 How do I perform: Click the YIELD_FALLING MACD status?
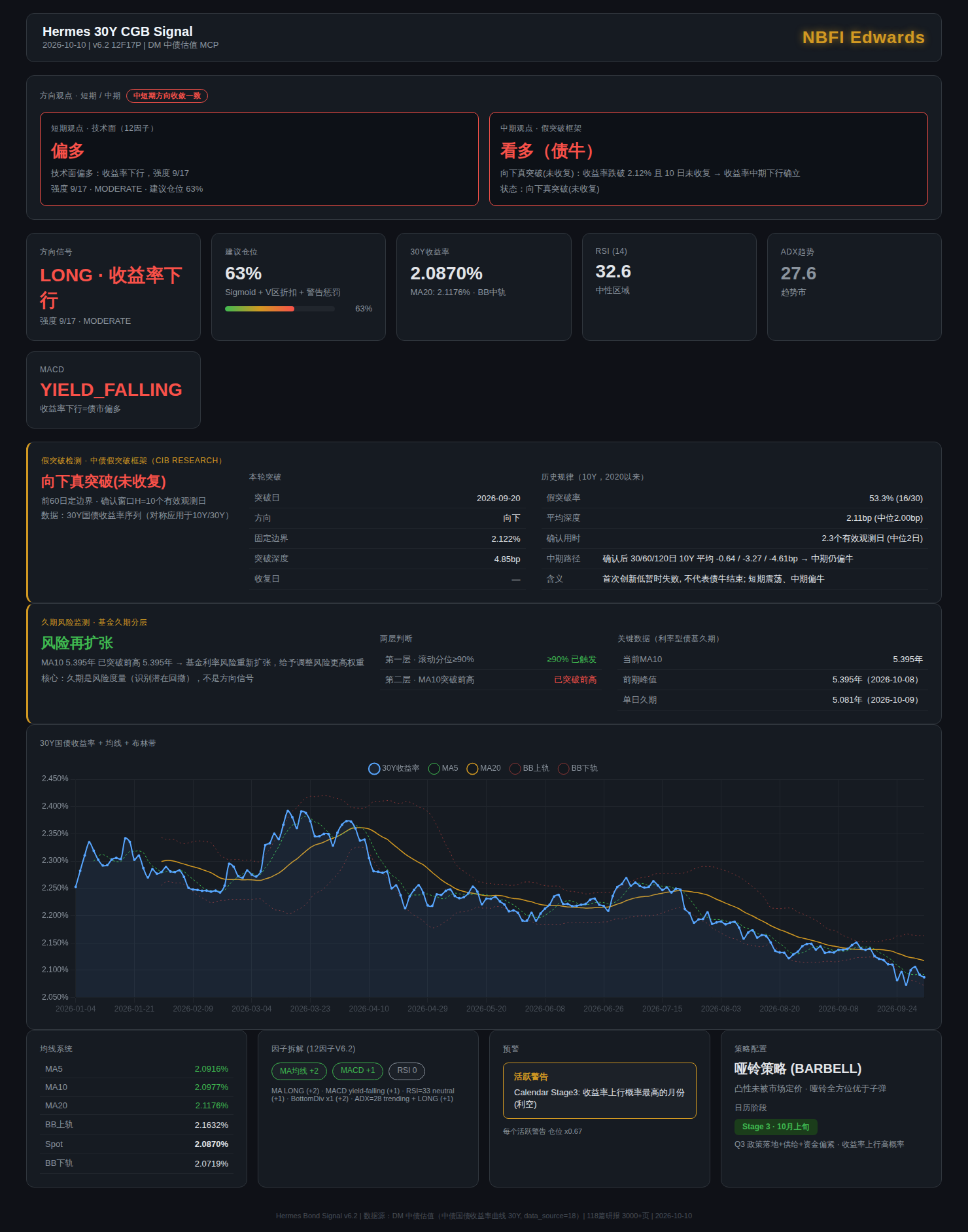pos(111,390)
